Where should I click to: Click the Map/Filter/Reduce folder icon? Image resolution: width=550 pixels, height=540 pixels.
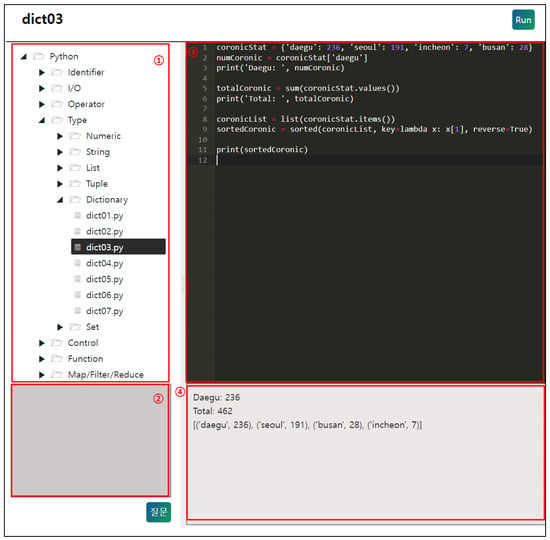coord(57,374)
